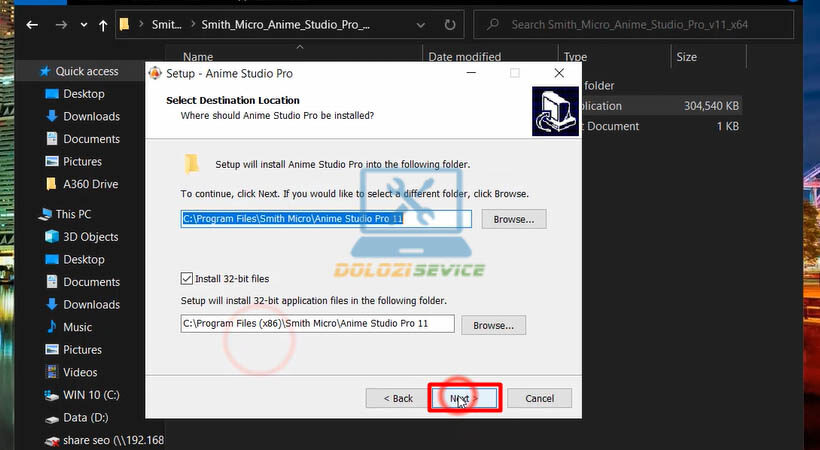Click the Anime Studio setup title icon
This screenshot has width=820, height=450.
(x=155, y=73)
